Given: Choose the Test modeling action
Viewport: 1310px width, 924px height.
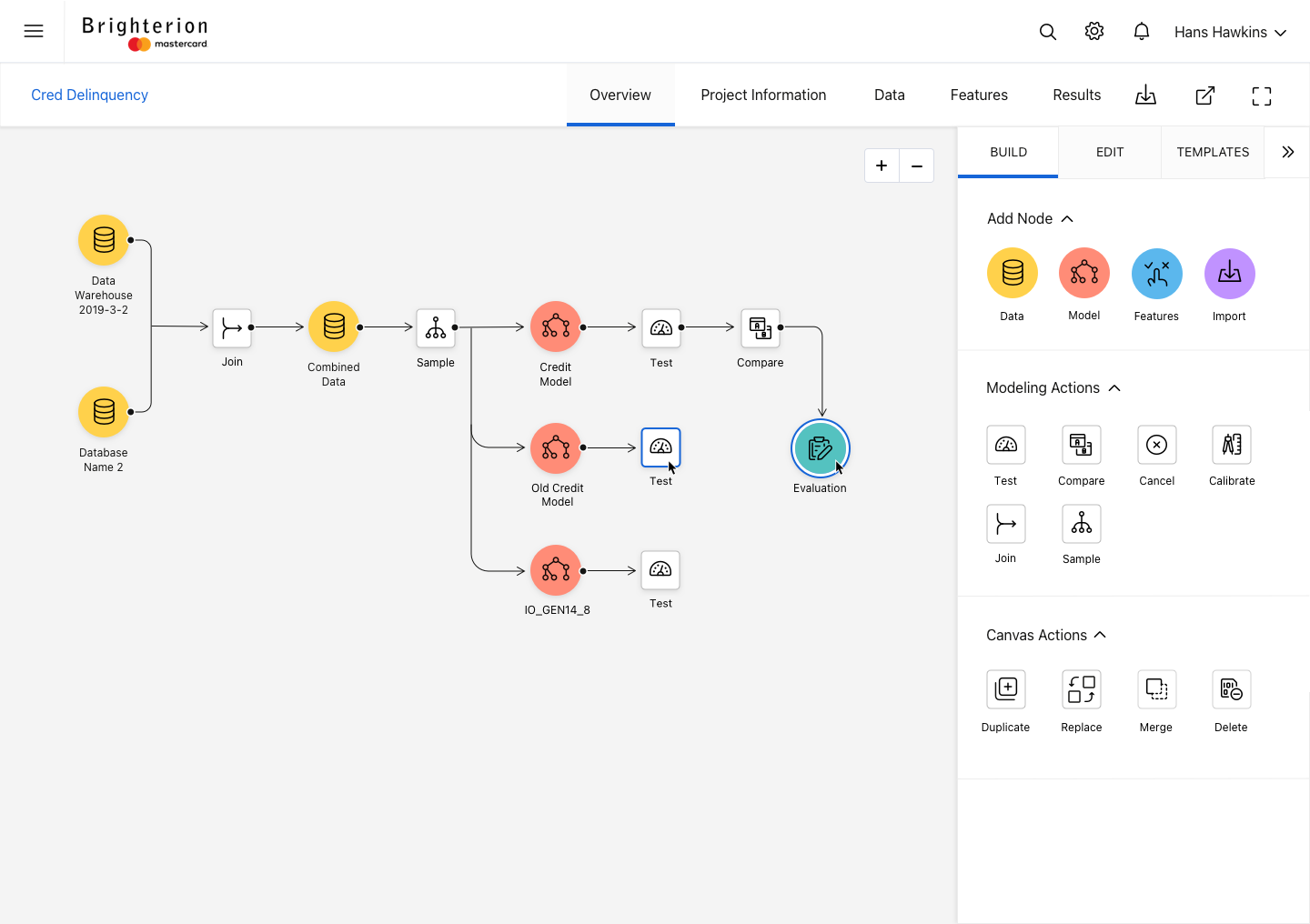Looking at the screenshot, I should [x=1006, y=445].
